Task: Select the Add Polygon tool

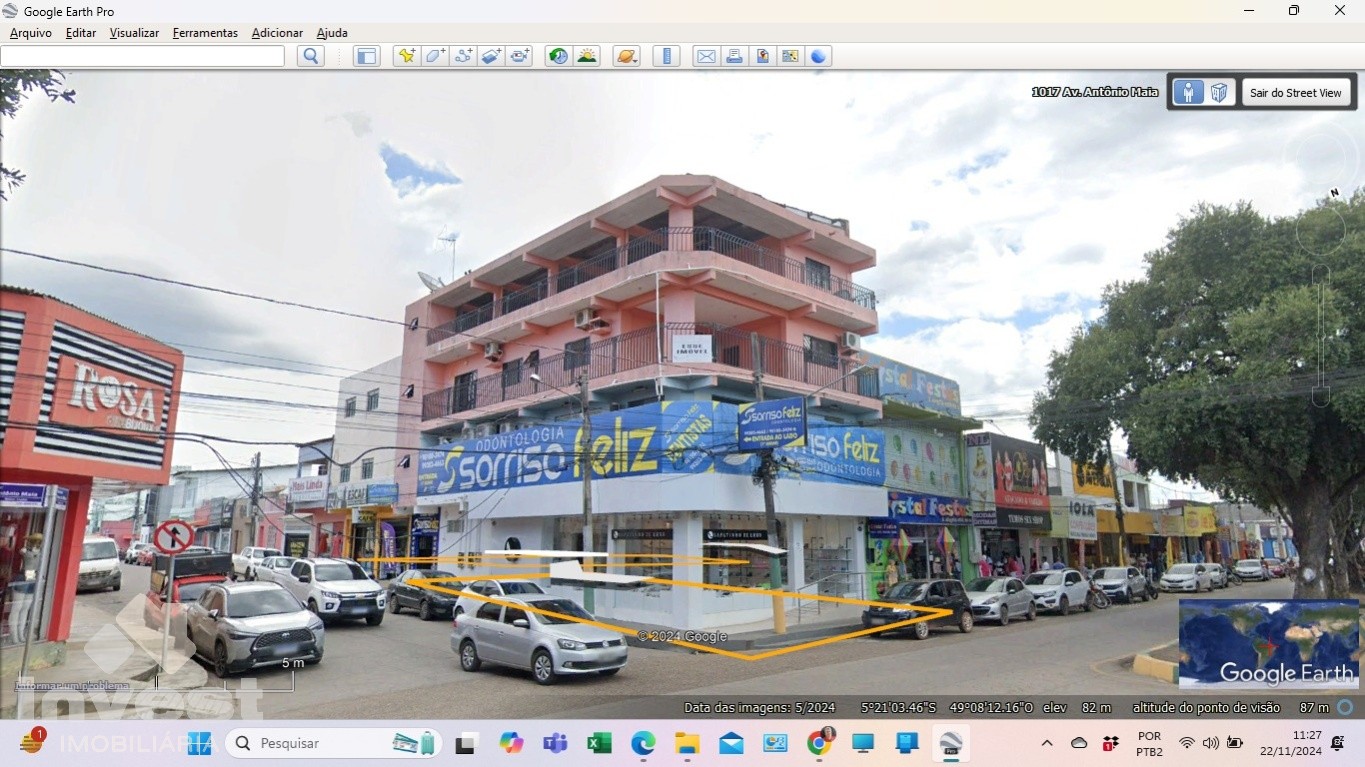Action: pos(435,56)
